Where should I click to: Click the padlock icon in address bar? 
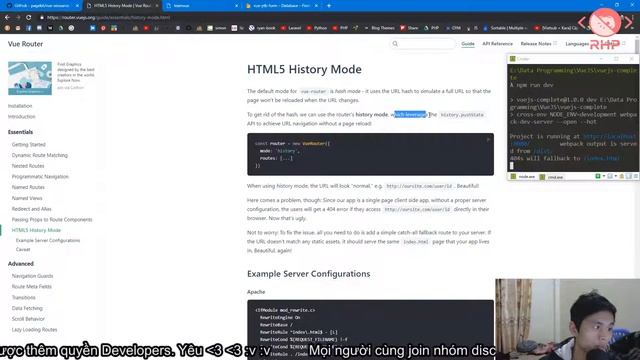42,18
